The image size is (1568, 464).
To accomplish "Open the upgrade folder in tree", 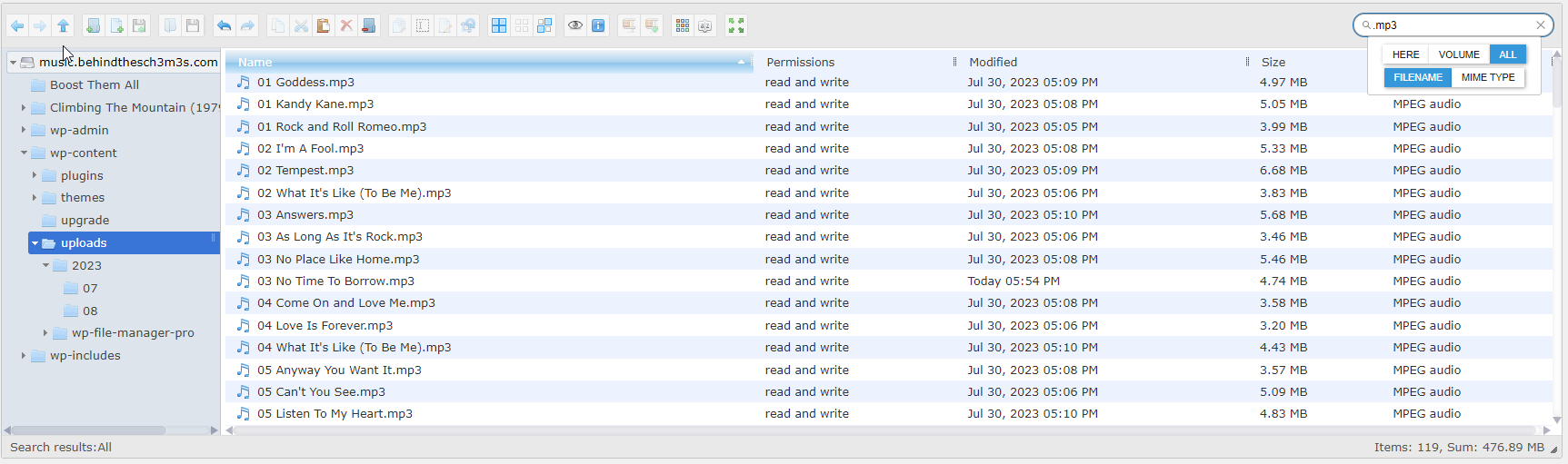I will pyautogui.click(x=85, y=220).
